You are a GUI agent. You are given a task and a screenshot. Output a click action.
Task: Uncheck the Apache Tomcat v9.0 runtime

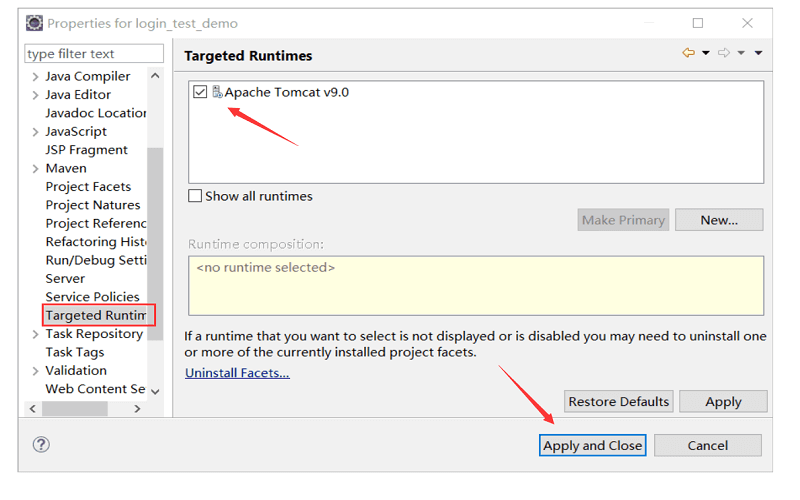200,92
